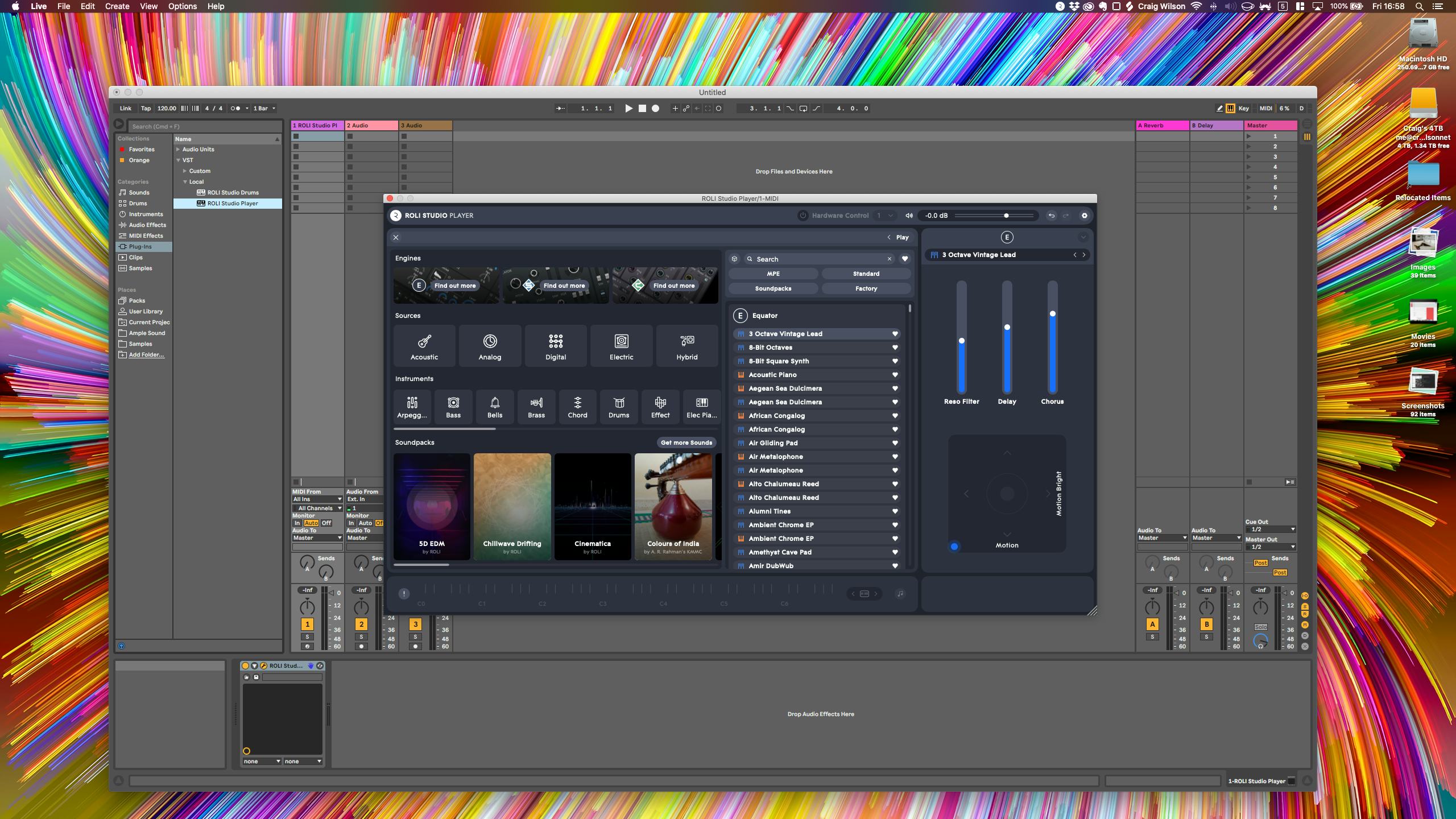Adjust the Reso Filter macro slider
Image resolution: width=1456 pixels, height=819 pixels.
pos(962,341)
